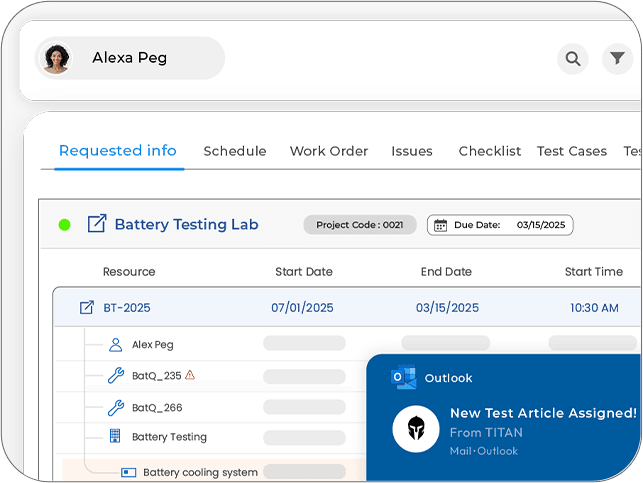Image resolution: width=643 pixels, height=483 pixels.
Task: Click the search magnifier icon
Action: click(573, 59)
